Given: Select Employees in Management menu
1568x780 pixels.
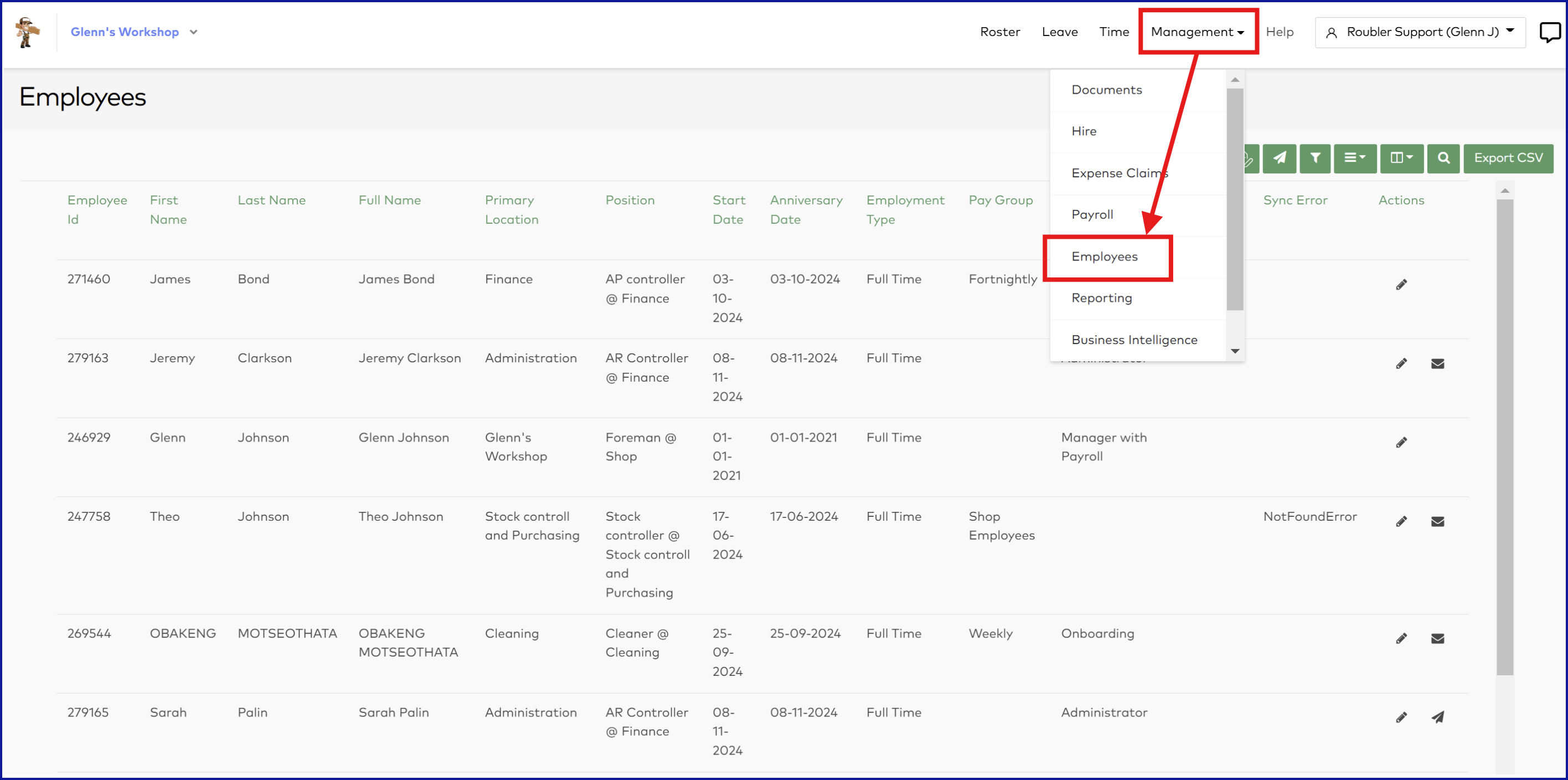Looking at the screenshot, I should [1104, 256].
